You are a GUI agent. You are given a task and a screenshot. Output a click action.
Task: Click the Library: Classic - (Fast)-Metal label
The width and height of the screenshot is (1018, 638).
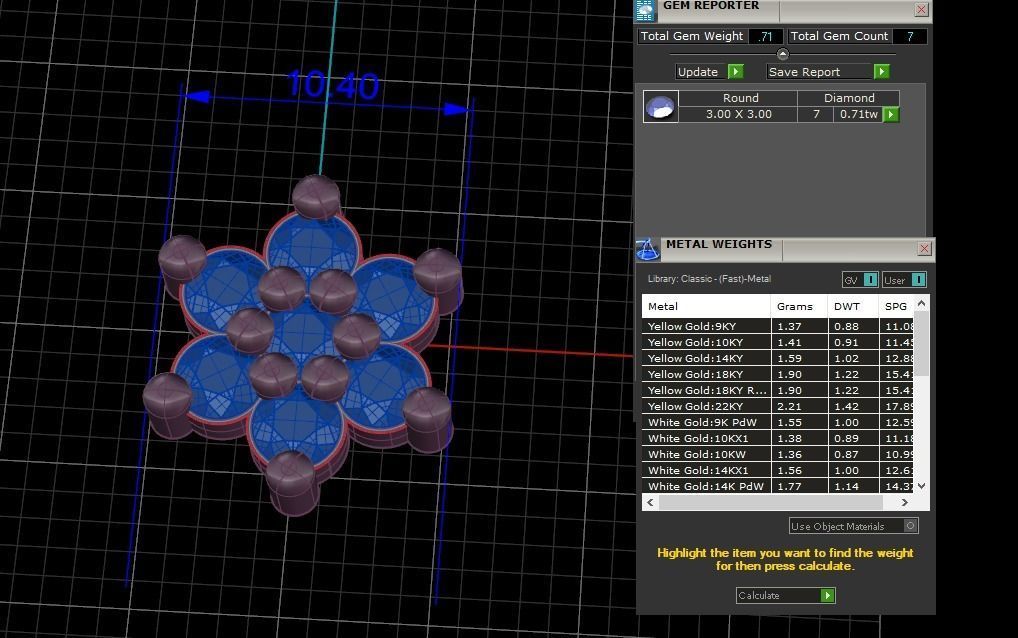(x=709, y=278)
